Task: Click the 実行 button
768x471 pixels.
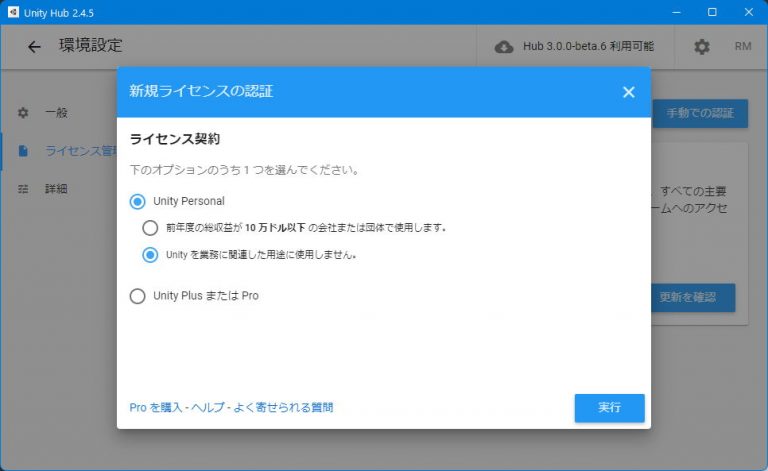Action: click(x=609, y=408)
